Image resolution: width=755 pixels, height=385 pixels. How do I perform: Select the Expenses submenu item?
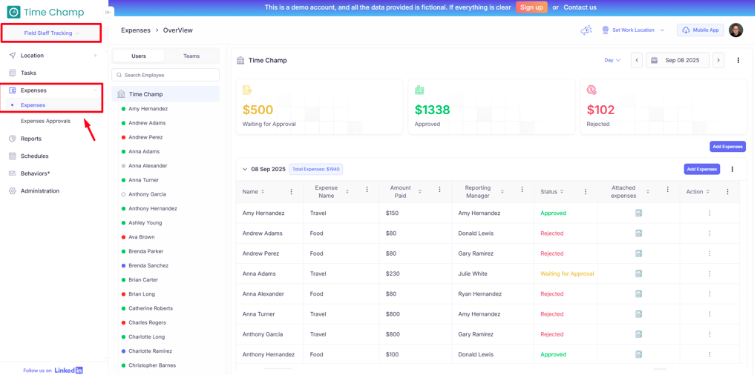click(33, 105)
